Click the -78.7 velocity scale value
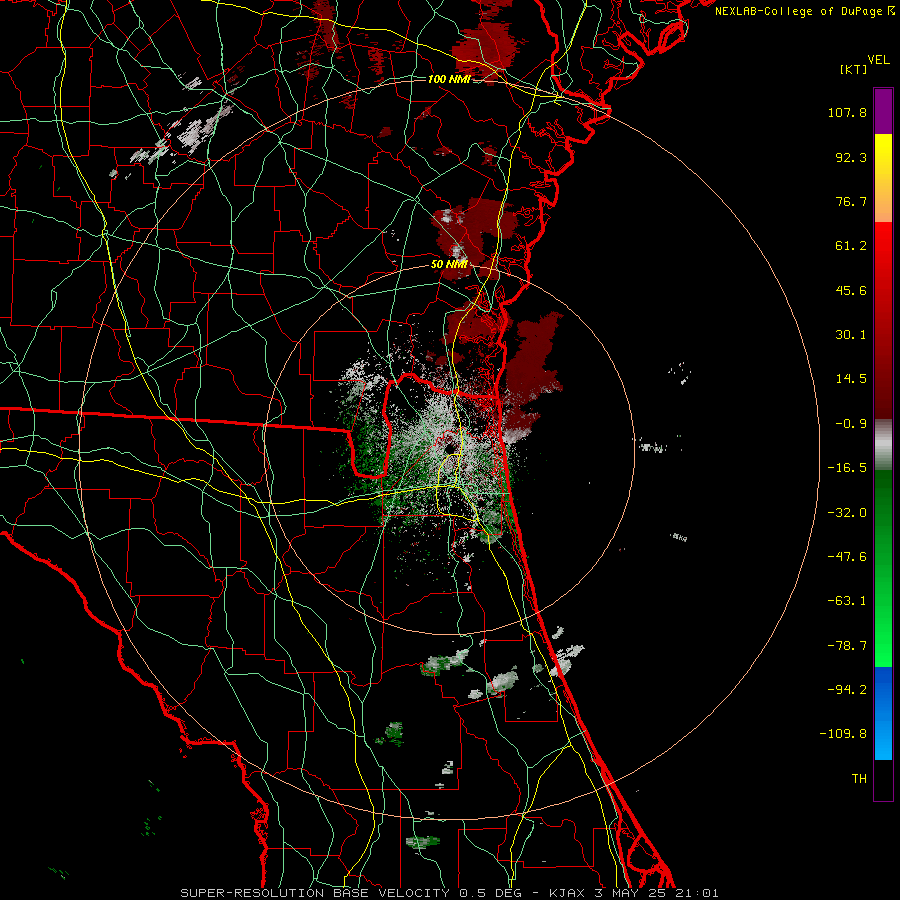 pyautogui.click(x=847, y=646)
